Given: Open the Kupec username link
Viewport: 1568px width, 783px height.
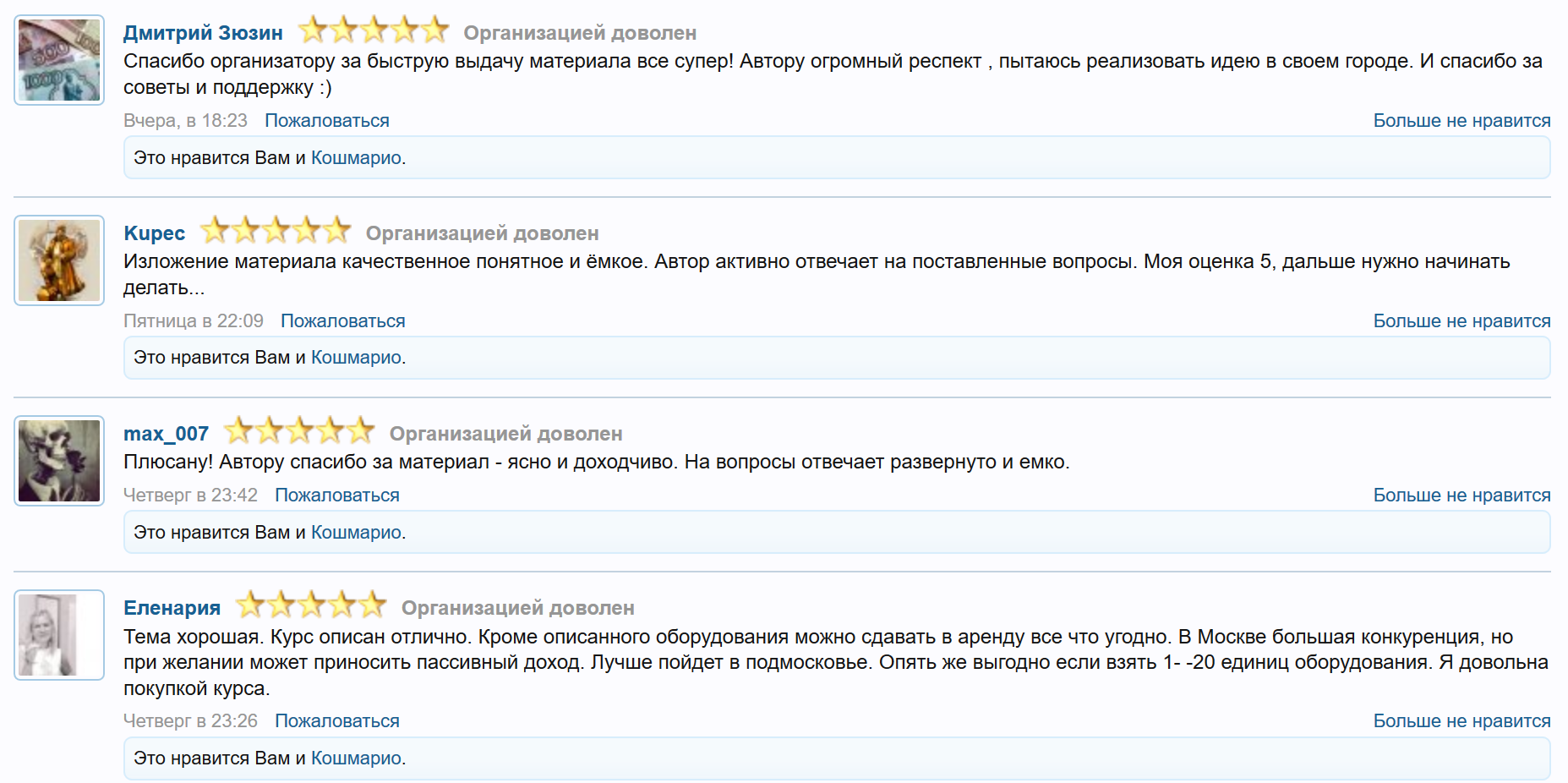Looking at the screenshot, I should click(154, 233).
